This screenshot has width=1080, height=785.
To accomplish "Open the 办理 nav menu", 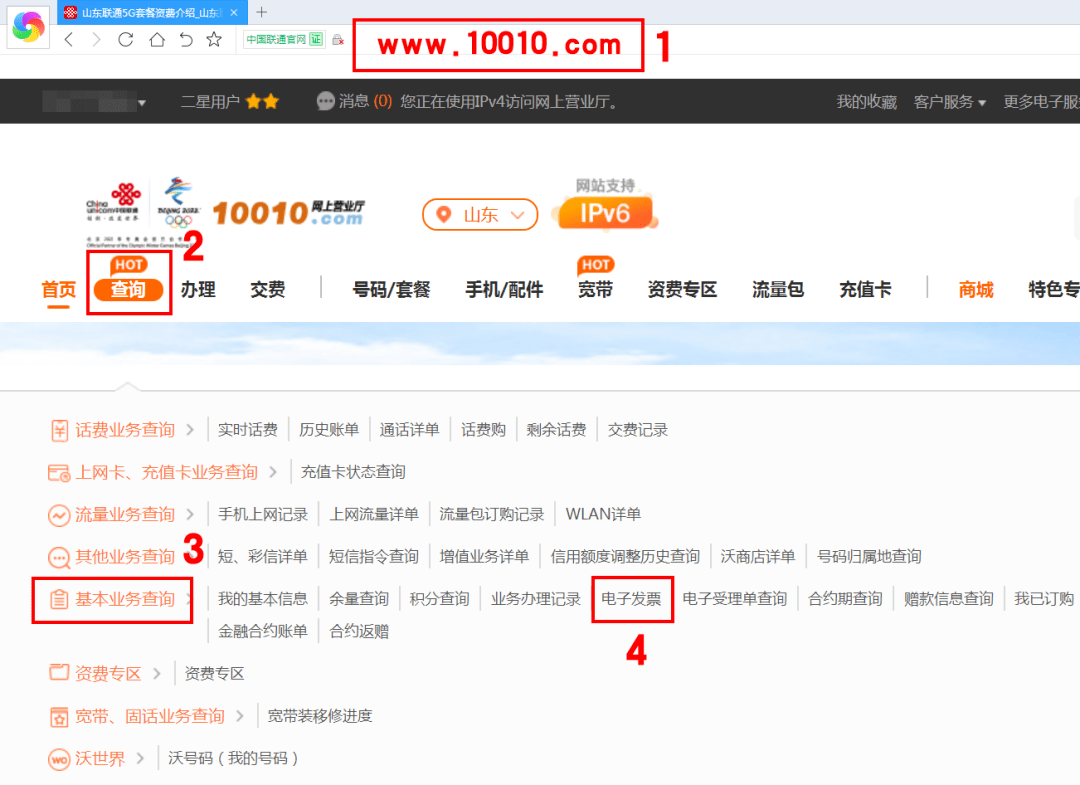I will point(198,289).
